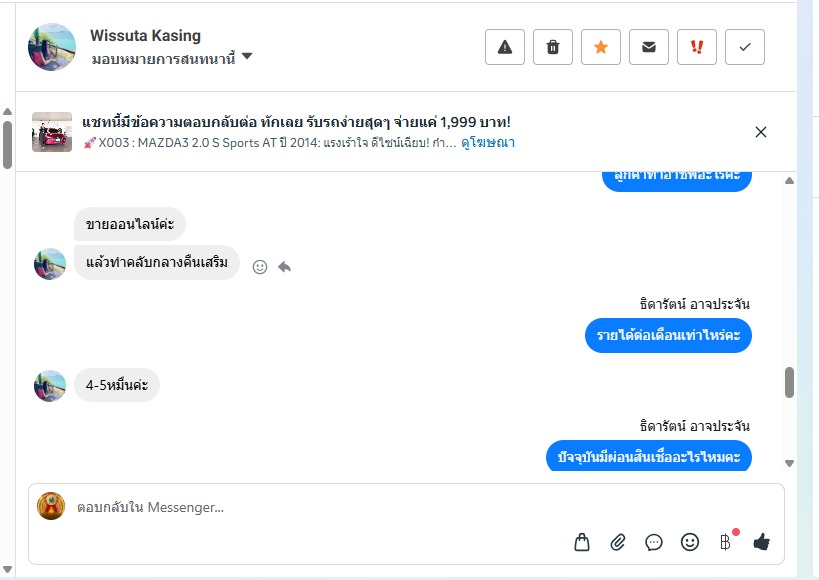The width and height of the screenshot is (819, 580).
Task: Click the Mazda ad thumbnail image
Action: pos(52,132)
